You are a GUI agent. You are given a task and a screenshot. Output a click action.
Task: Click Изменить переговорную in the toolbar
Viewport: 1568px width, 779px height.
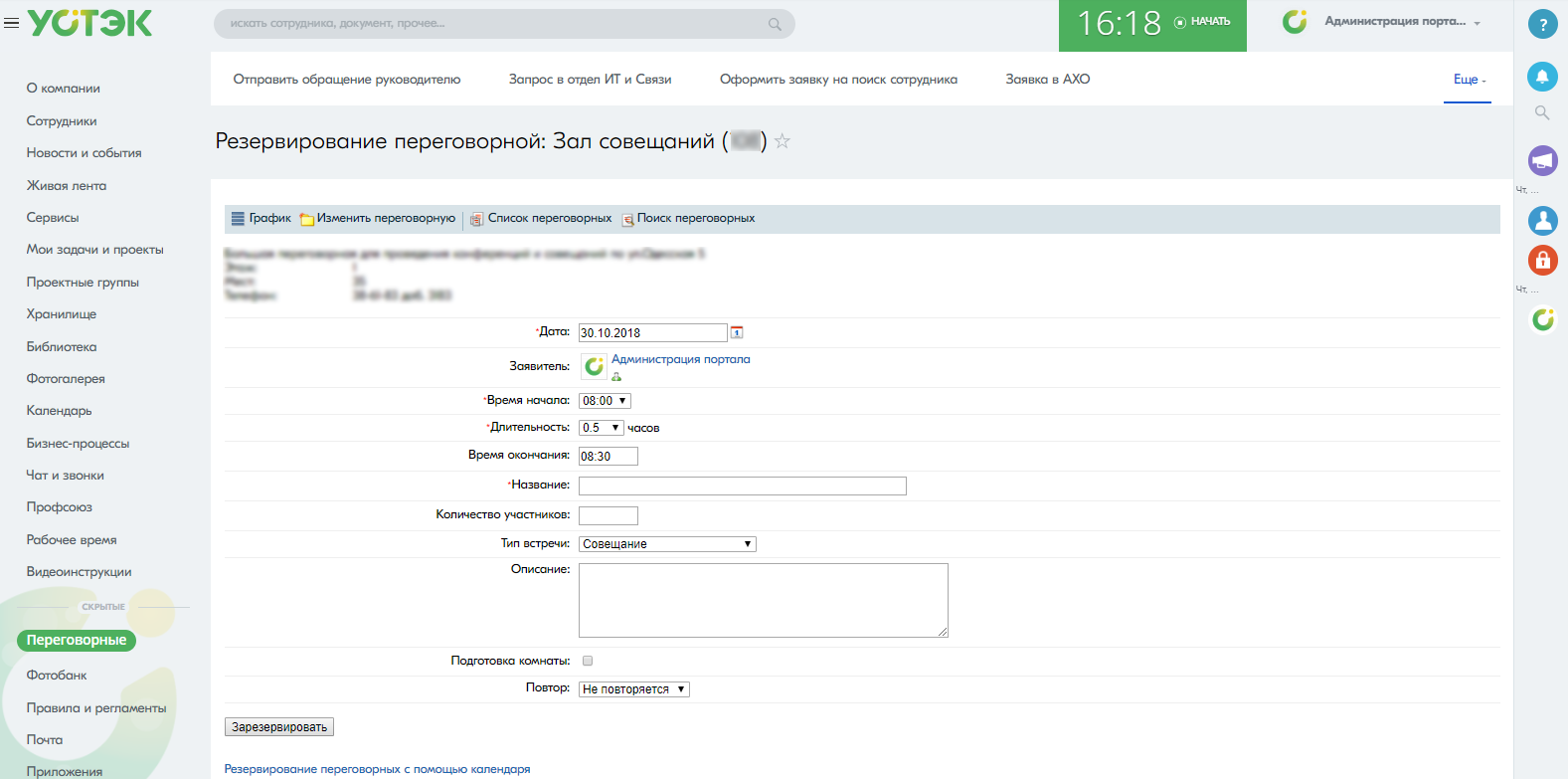(378, 218)
